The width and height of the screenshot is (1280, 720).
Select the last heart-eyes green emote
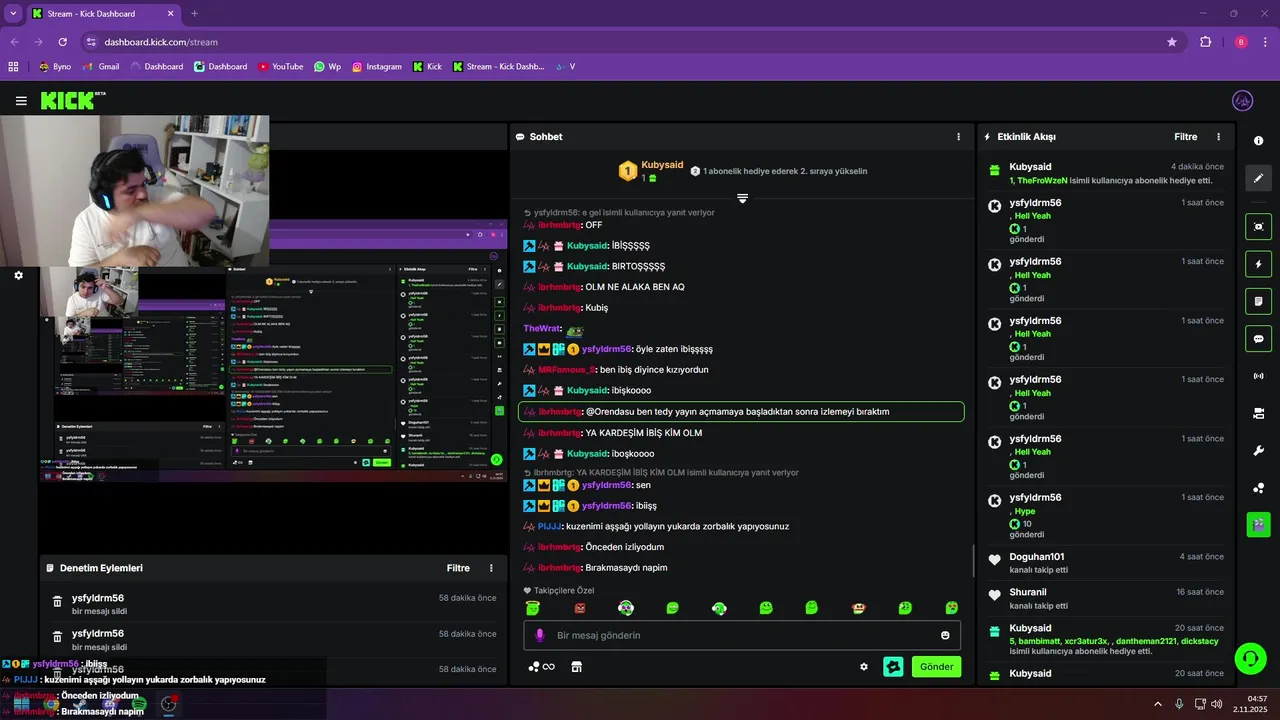pos(951,608)
